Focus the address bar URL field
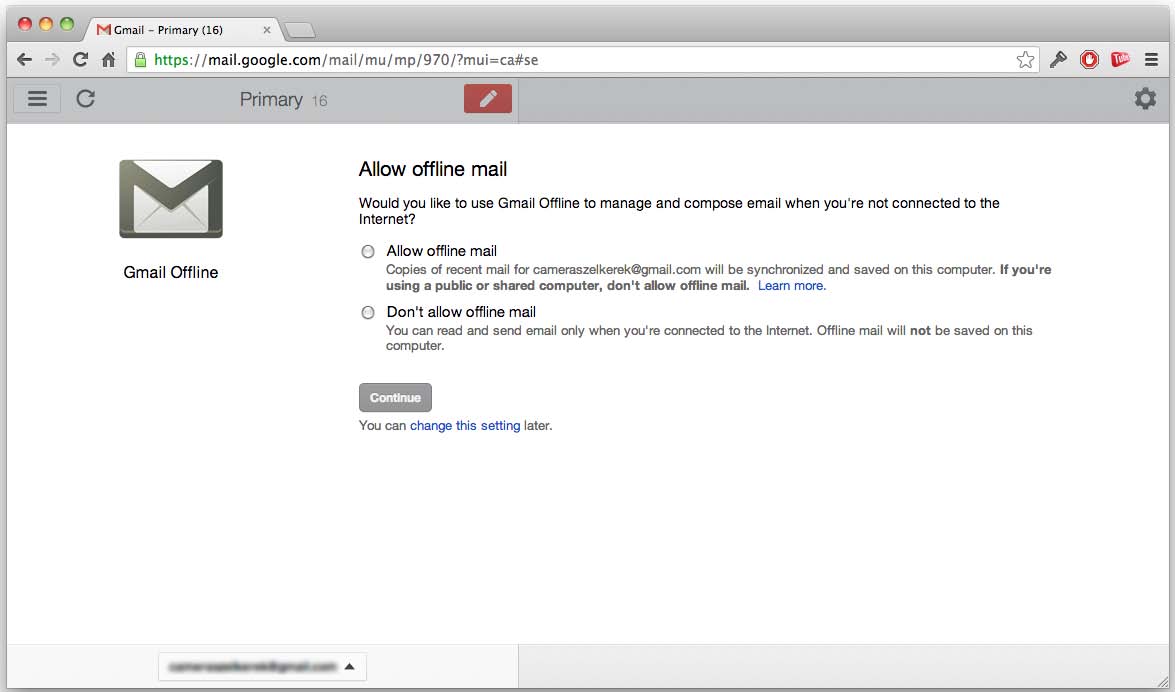Image resolution: width=1175 pixels, height=692 pixels. (585, 60)
